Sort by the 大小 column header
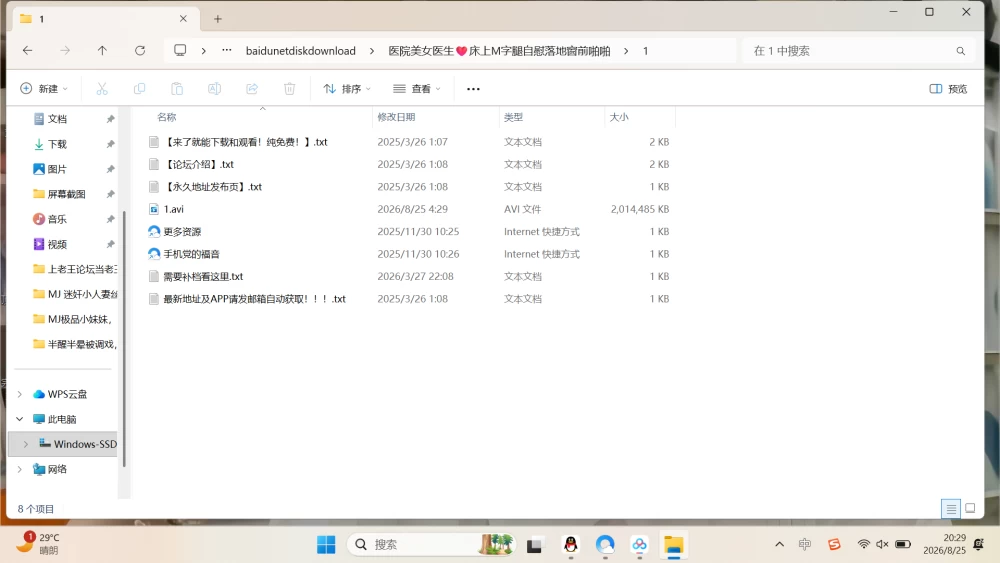The width and height of the screenshot is (1000, 563). (639, 117)
